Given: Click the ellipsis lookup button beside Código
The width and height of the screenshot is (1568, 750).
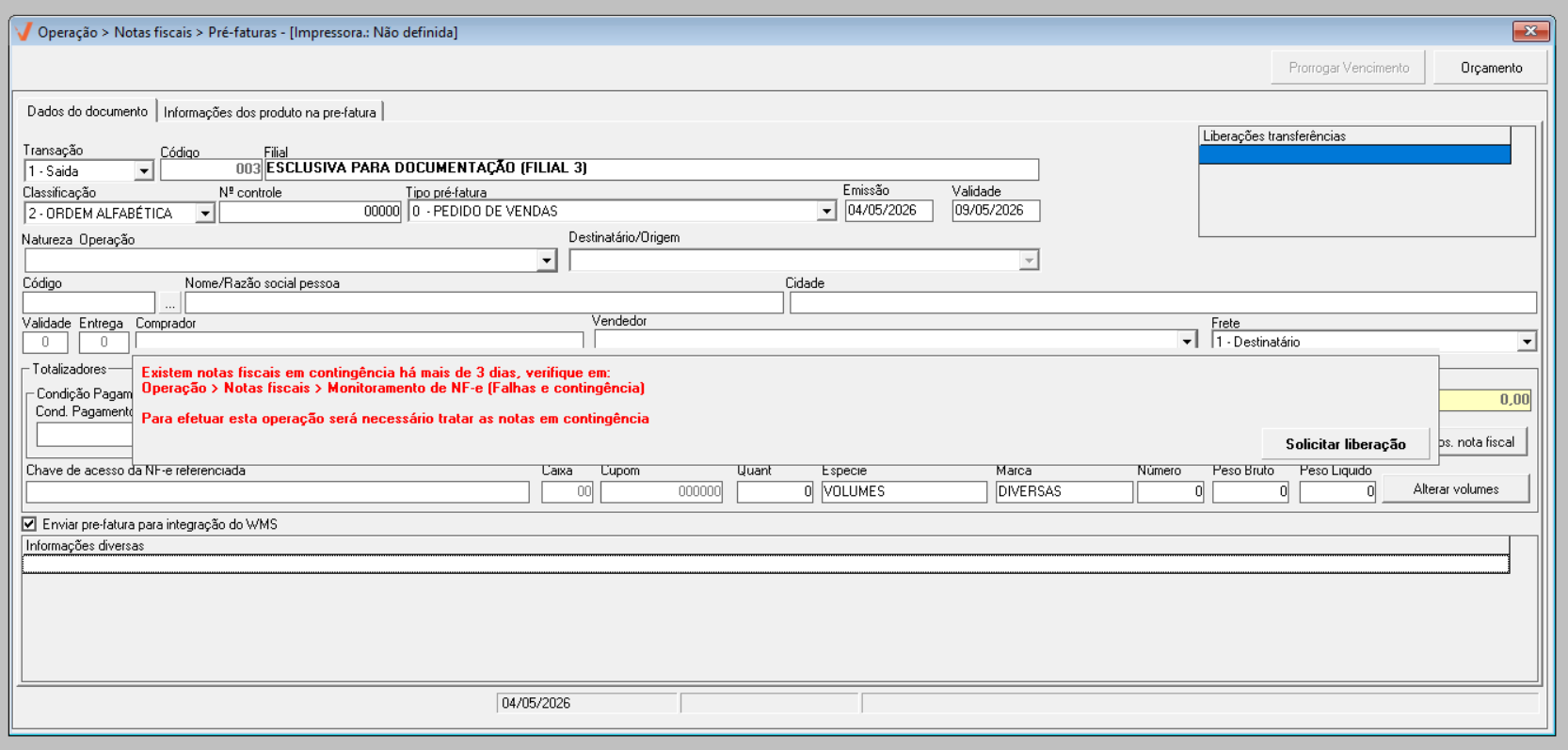Looking at the screenshot, I should point(169,303).
